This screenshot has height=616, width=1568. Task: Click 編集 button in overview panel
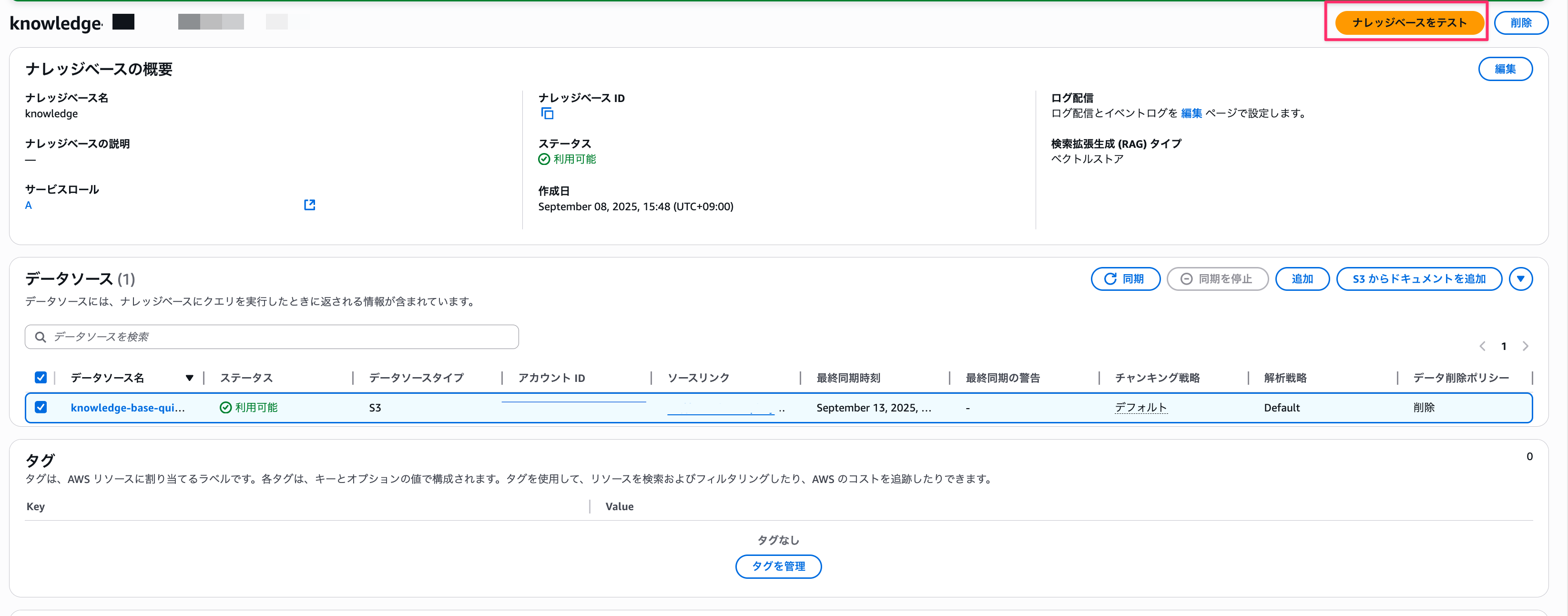coord(1505,69)
